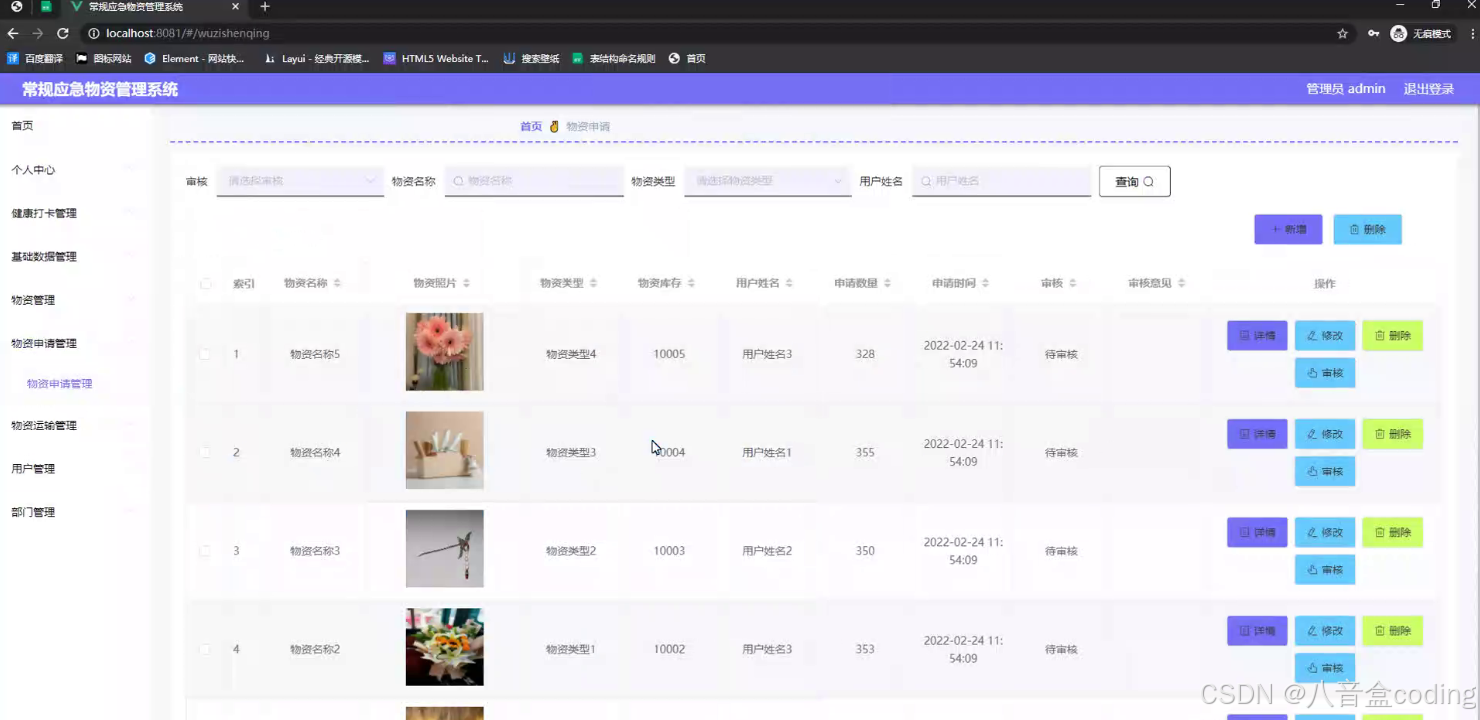1480x720 pixels.
Task: Reload the page with refresh icon
Action: point(62,33)
